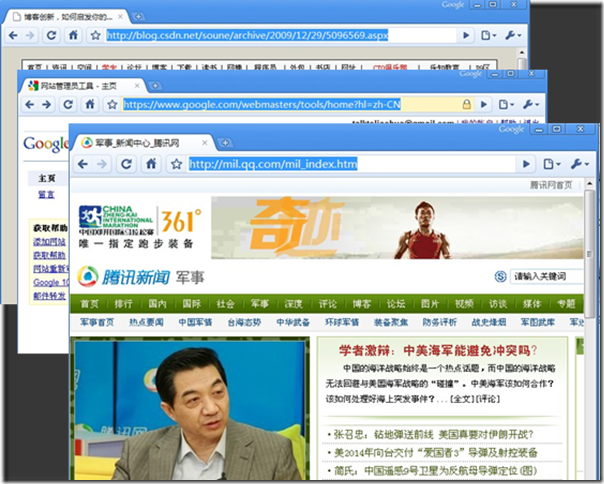The height and width of the screenshot is (484, 604).
Task: Open the 台海态势 sub-navigation link
Action: click(x=244, y=322)
